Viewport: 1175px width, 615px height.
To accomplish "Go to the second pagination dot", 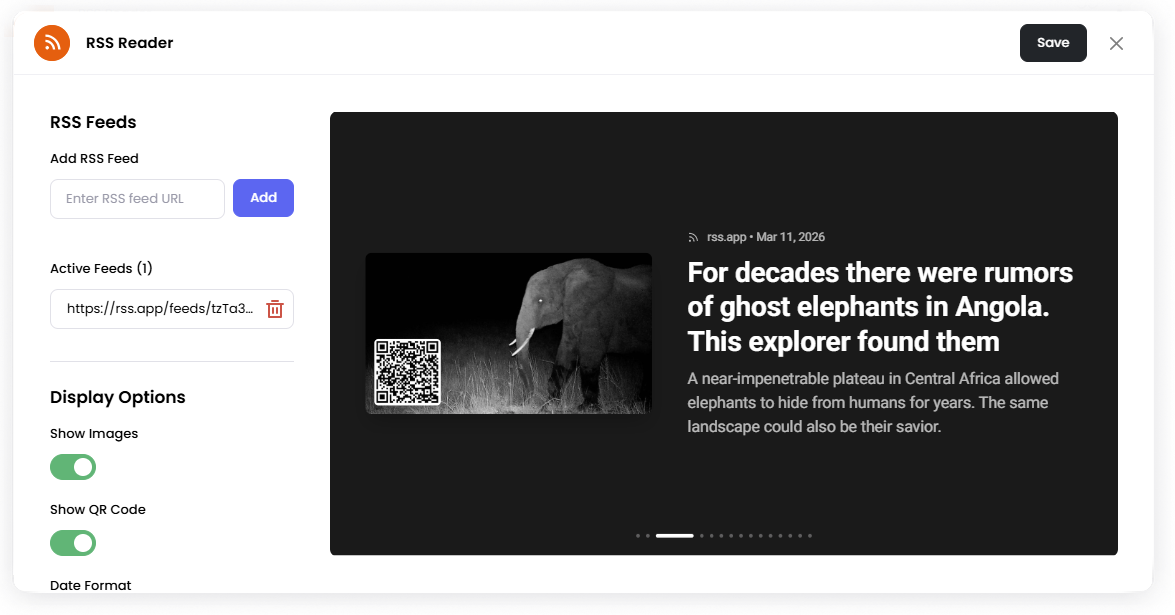I will point(648,536).
